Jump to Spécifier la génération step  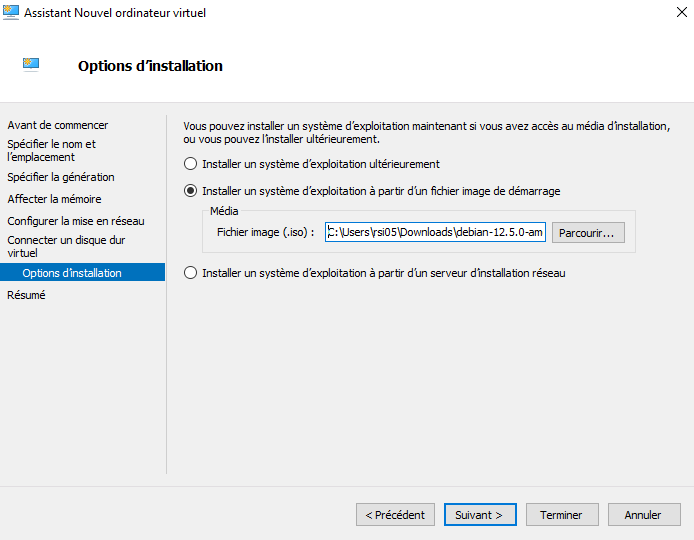tap(61, 177)
